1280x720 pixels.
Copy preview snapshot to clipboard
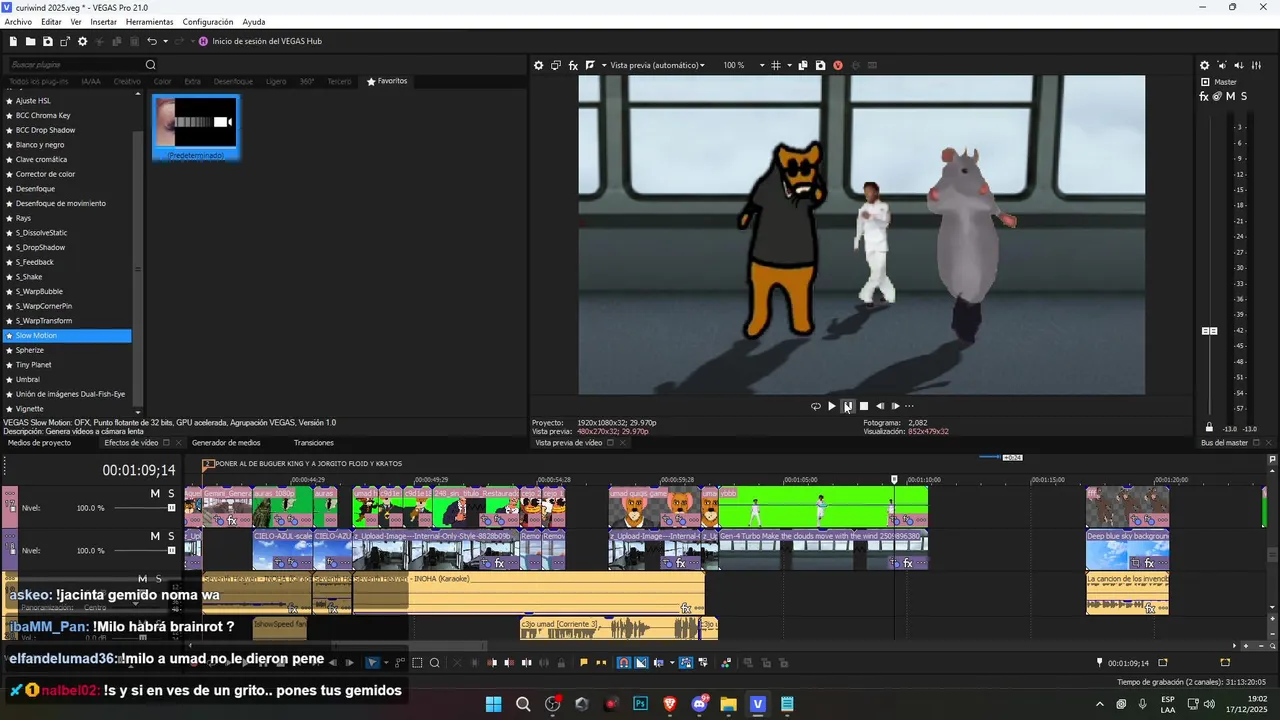point(803,65)
